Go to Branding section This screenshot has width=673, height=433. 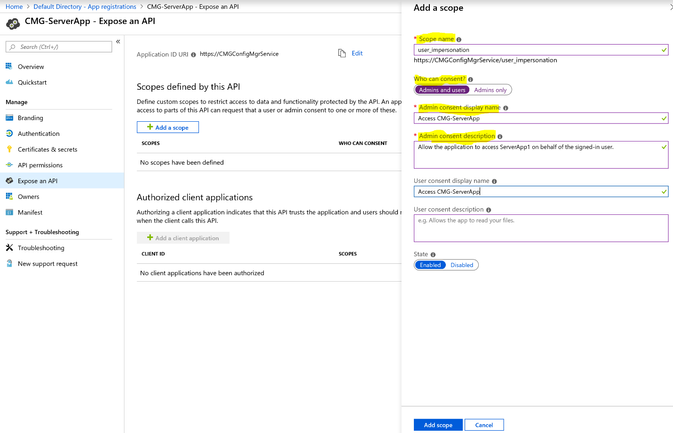click(30, 118)
